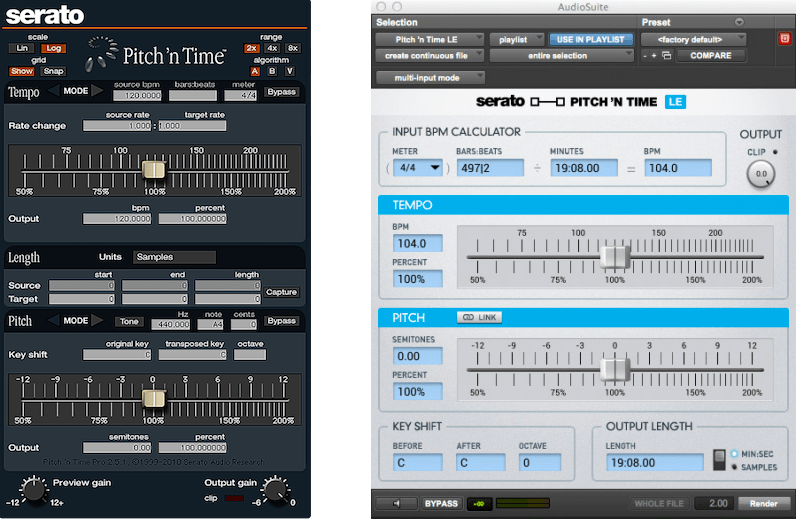This screenshot has width=796, height=519.
Task: Open the multi-input mode dropdown
Action: pos(430,78)
